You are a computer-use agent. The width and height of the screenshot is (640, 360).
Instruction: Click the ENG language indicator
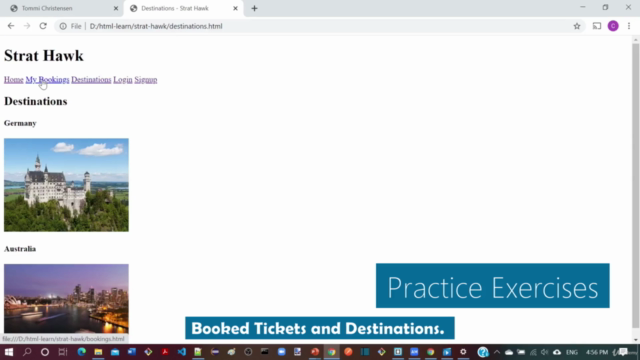(572, 352)
